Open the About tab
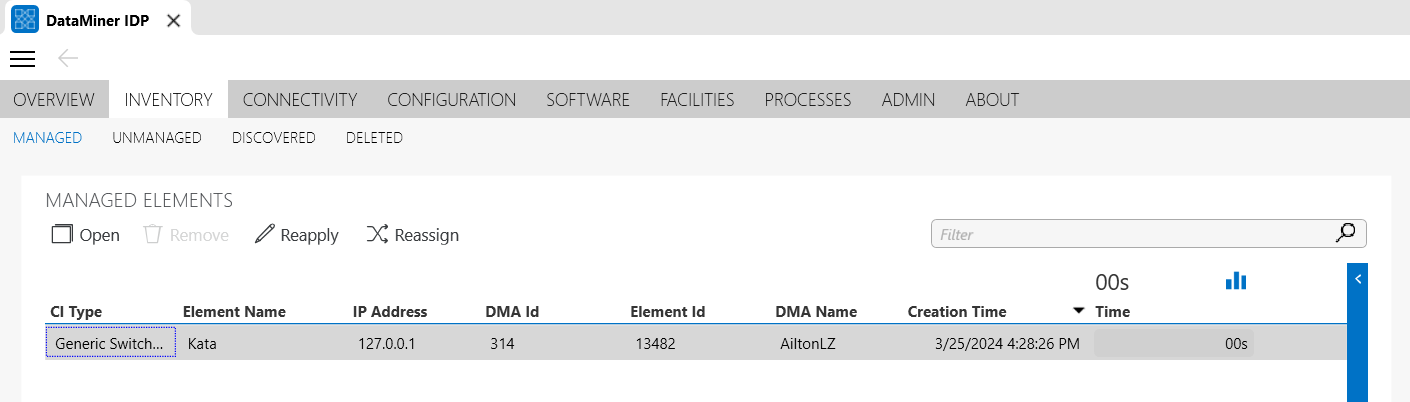The height and width of the screenshot is (402, 1410). click(992, 99)
